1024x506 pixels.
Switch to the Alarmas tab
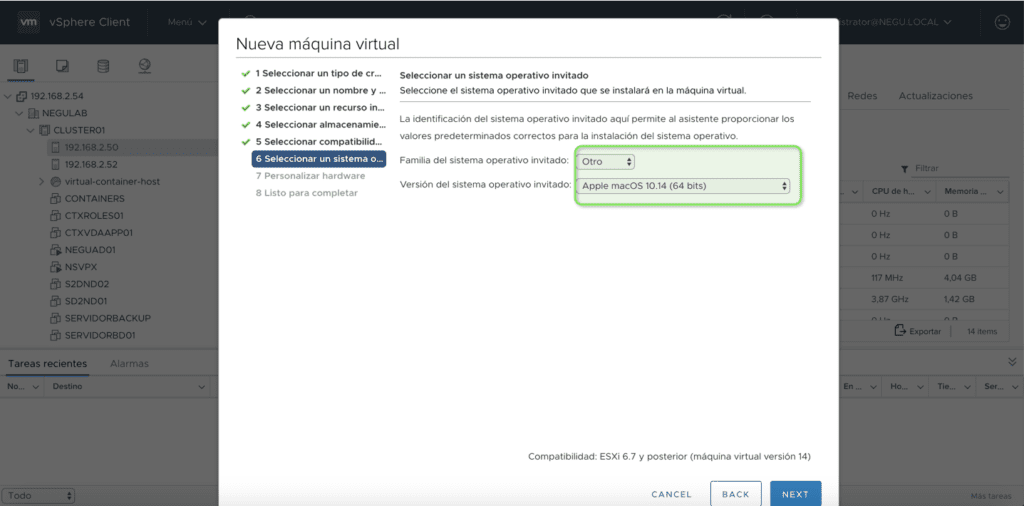click(129, 364)
